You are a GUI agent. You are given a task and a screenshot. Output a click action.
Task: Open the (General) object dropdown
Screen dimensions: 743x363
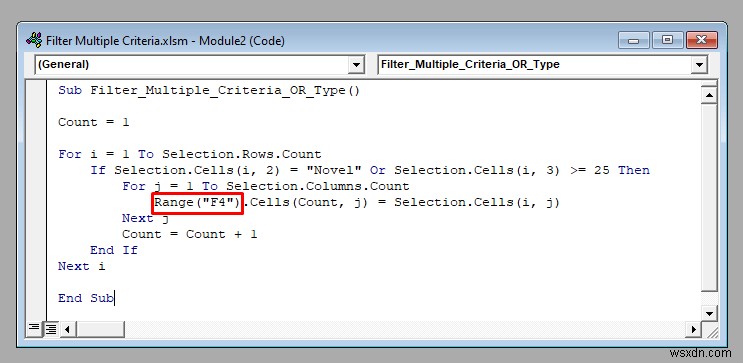[356, 64]
